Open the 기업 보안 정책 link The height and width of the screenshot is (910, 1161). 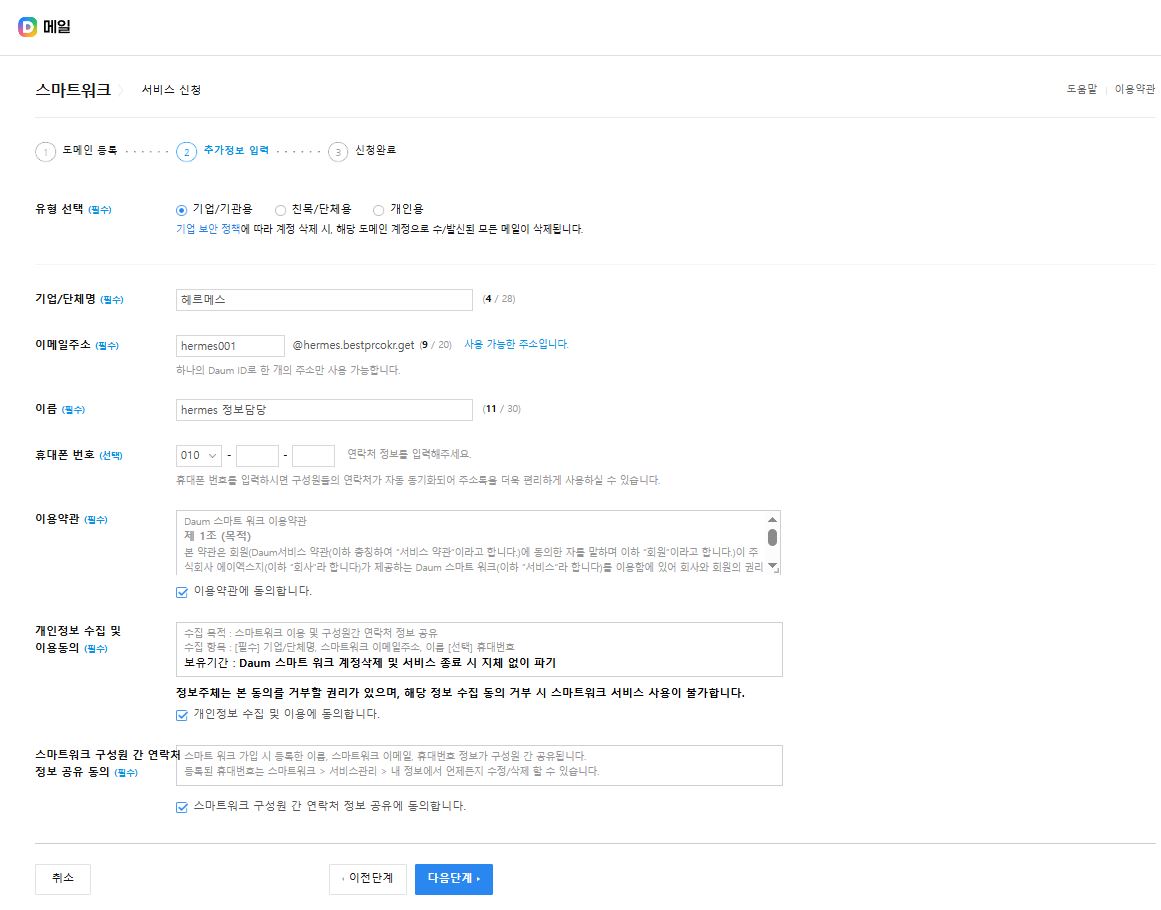tap(208, 229)
